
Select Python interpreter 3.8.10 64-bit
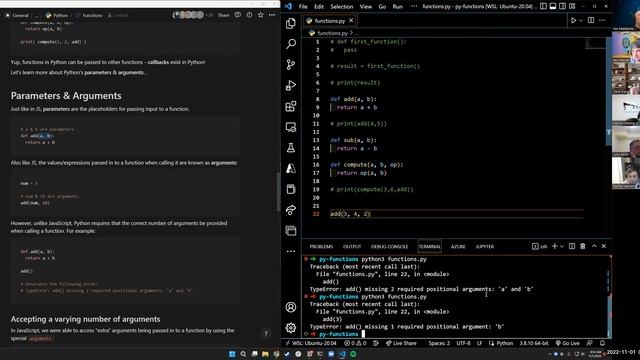click(534, 343)
